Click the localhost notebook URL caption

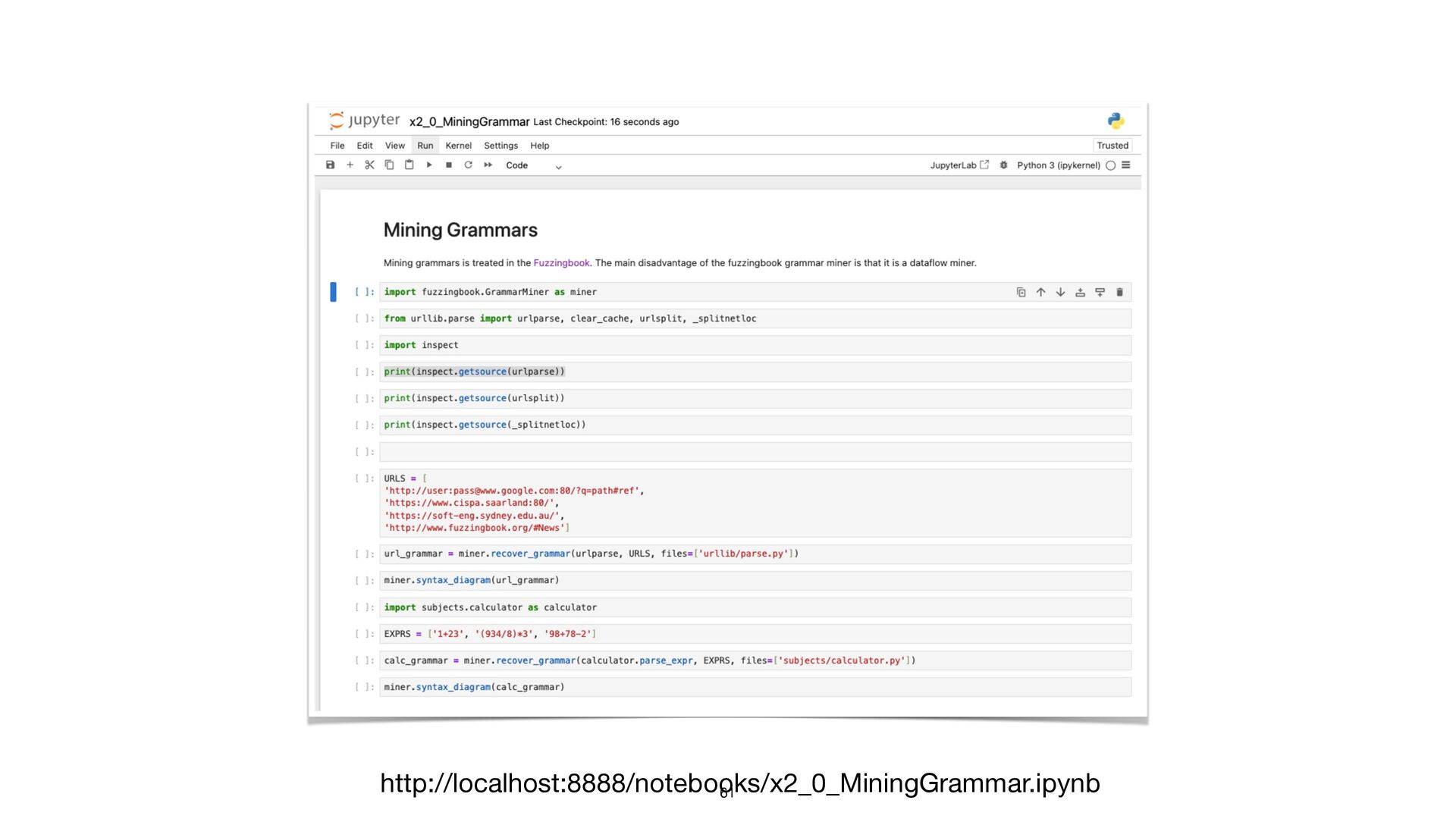click(x=739, y=783)
